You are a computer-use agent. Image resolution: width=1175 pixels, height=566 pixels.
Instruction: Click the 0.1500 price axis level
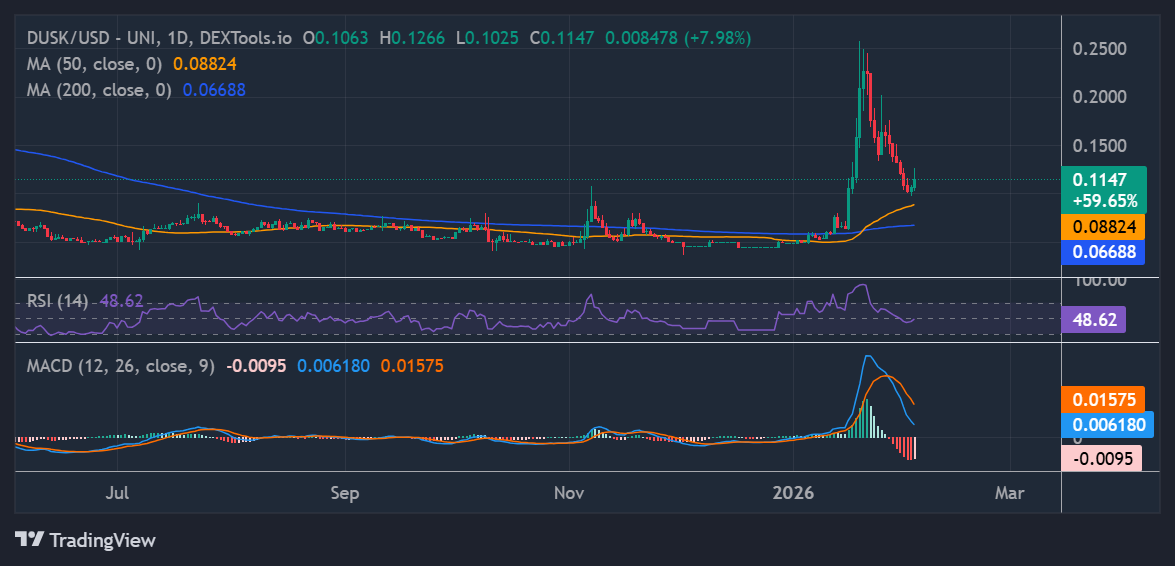coord(1099,146)
